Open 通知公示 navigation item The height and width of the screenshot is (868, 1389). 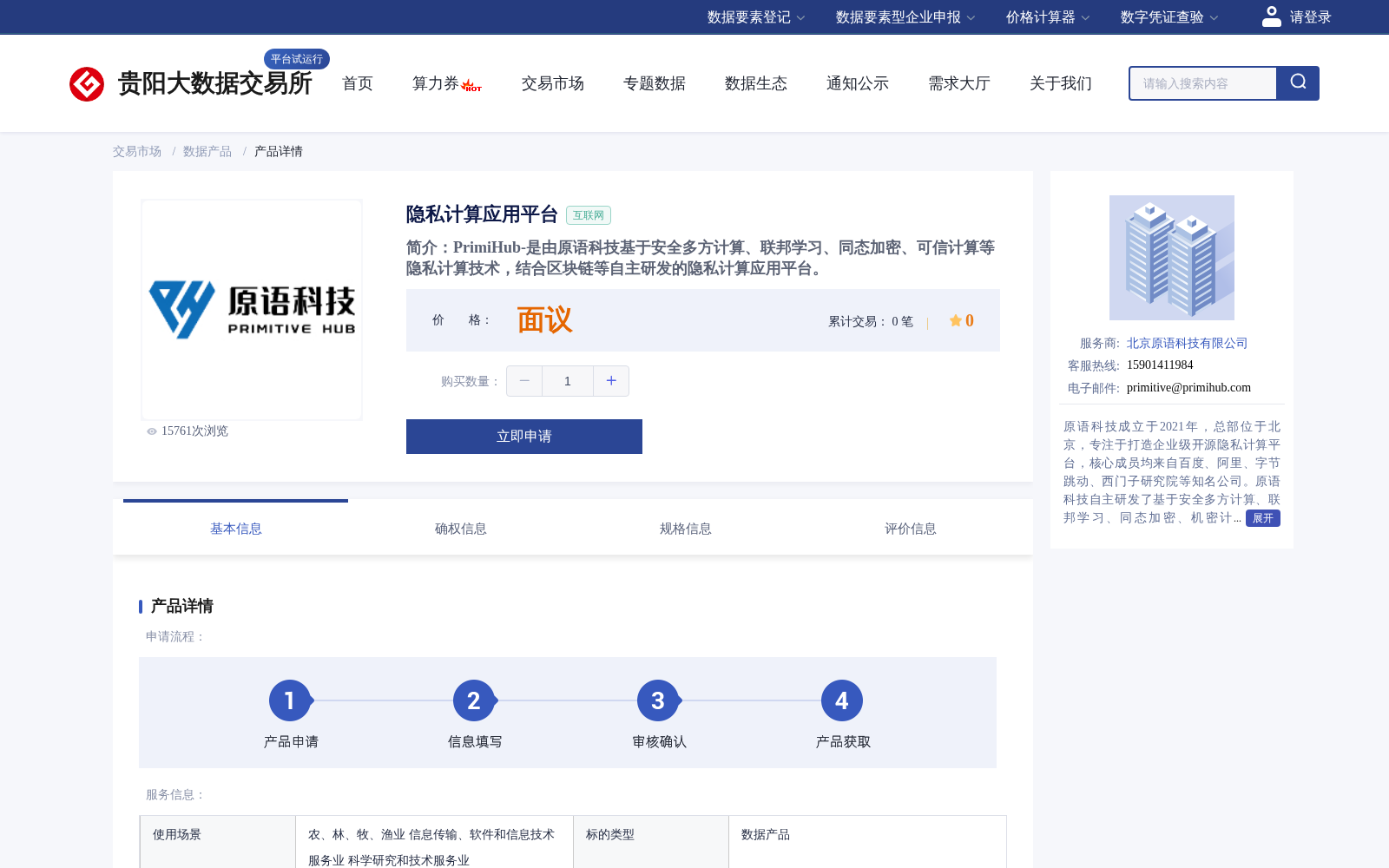click(x=858, y=83)
